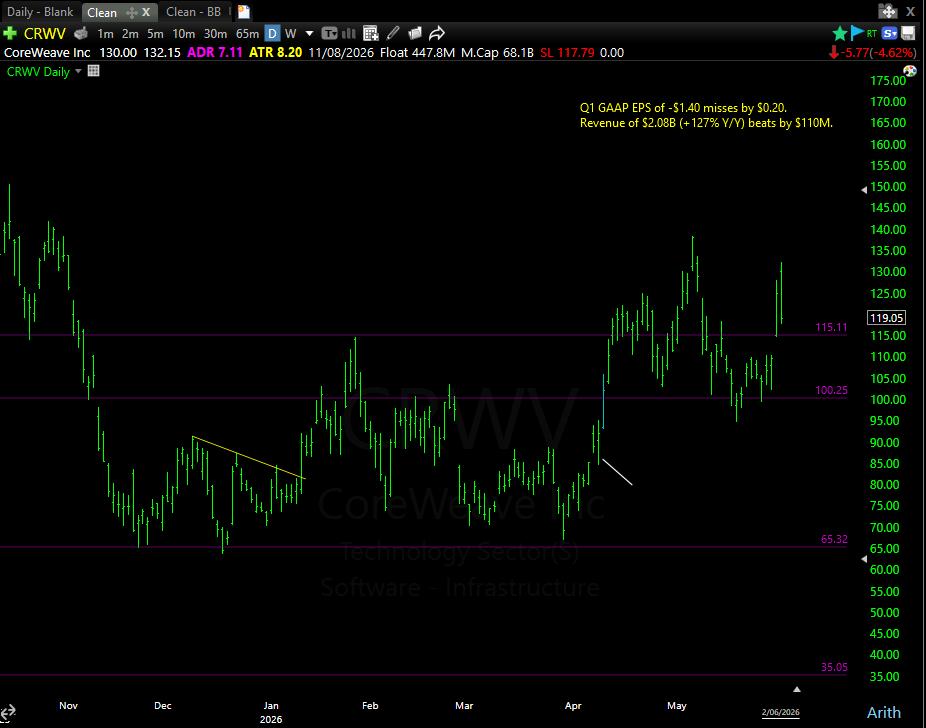The image size is (926, 728).
Task: Click the share arrow icon
Action: pos(436,33)
